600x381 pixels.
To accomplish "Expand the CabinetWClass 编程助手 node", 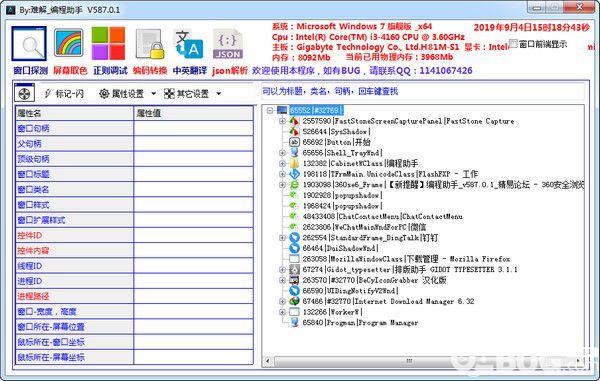I will 282,163.
